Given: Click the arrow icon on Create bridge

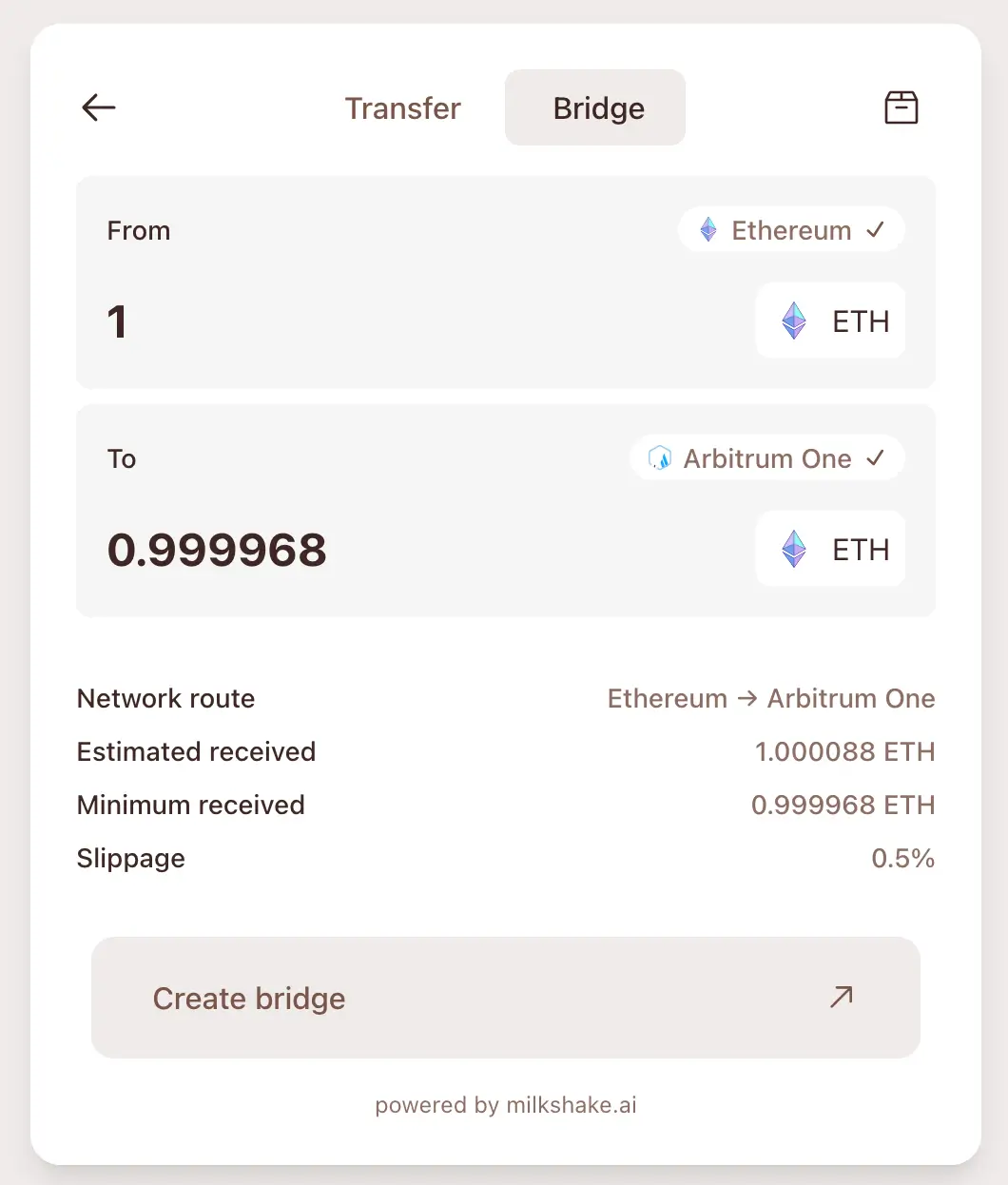Looking at the screenshot, I should tap(841, 997).
